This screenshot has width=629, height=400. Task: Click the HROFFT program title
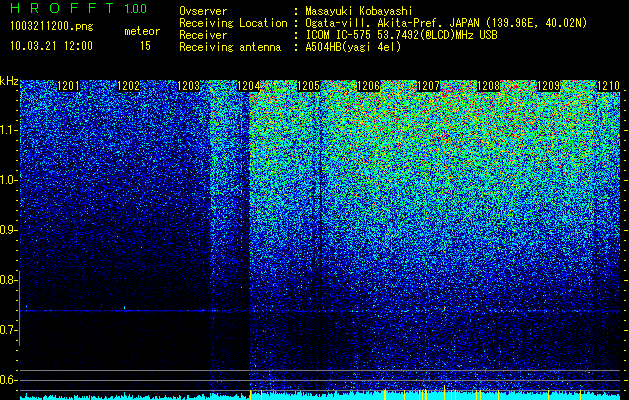(x=62, y=8)
